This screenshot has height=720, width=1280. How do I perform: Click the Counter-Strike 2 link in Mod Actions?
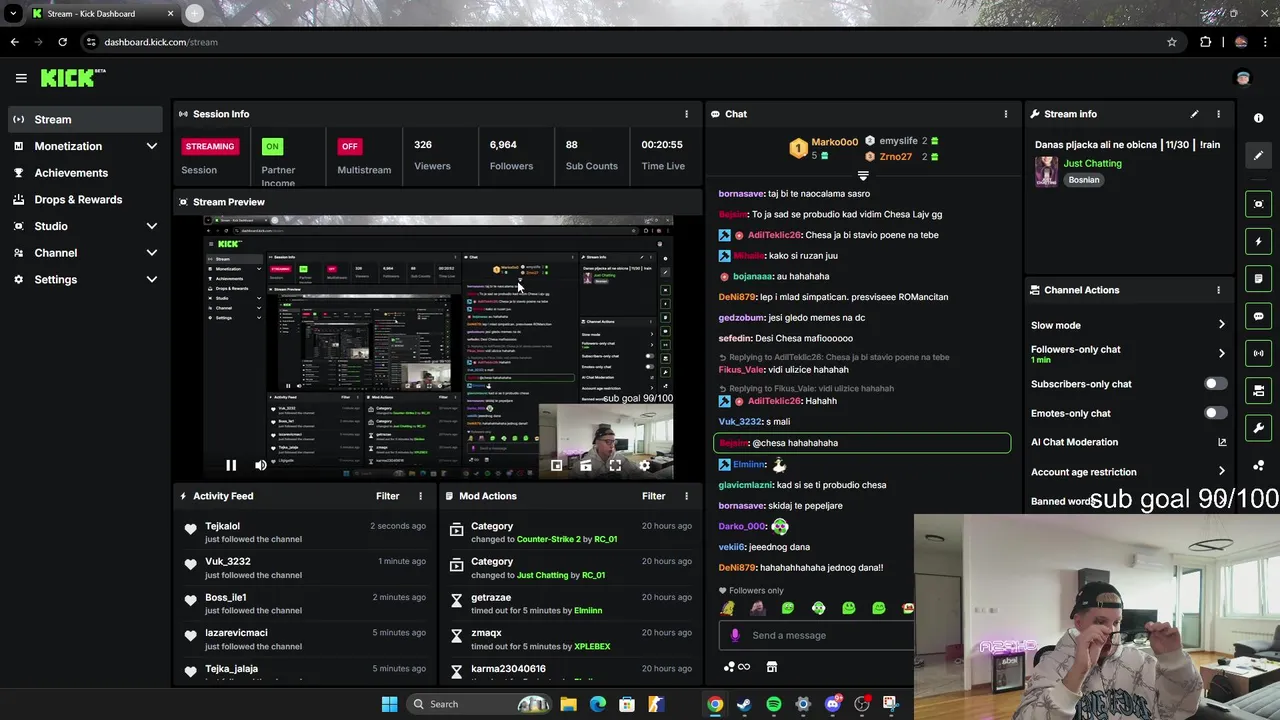pos(548,539)
